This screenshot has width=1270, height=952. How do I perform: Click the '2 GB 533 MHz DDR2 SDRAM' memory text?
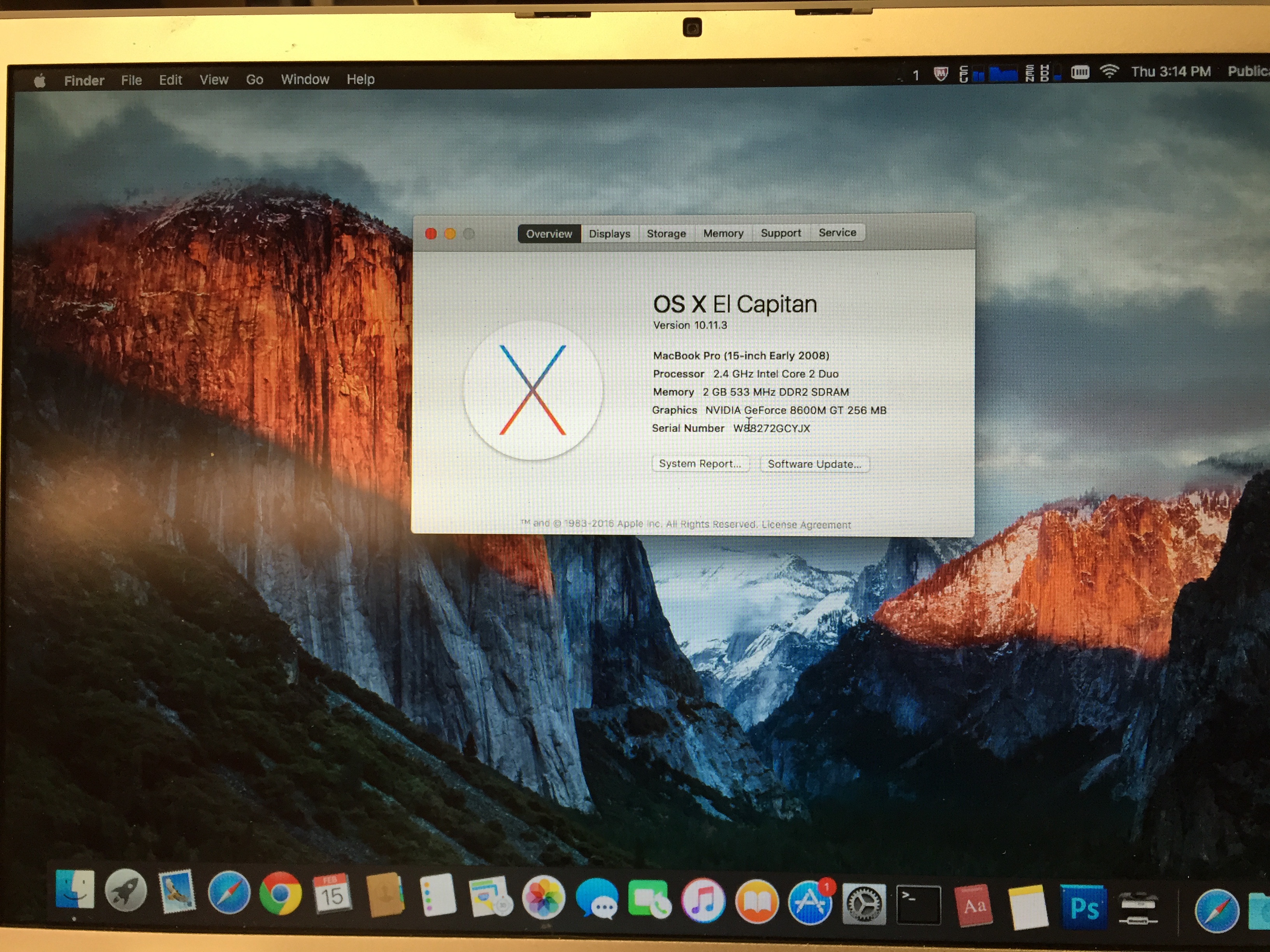pos(776,392)
